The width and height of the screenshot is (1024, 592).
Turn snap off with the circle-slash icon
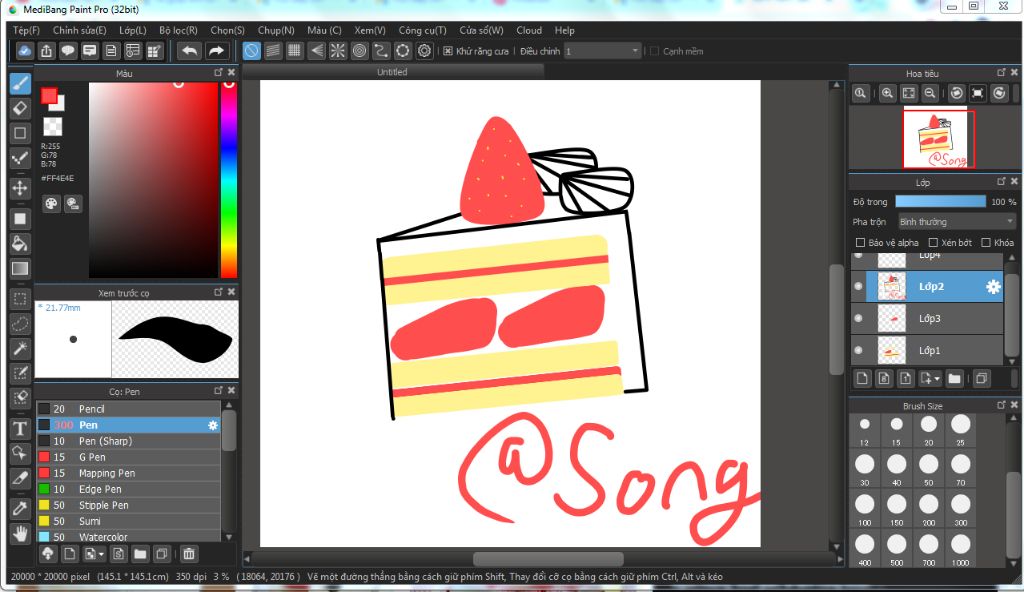[x=251, y=51]
